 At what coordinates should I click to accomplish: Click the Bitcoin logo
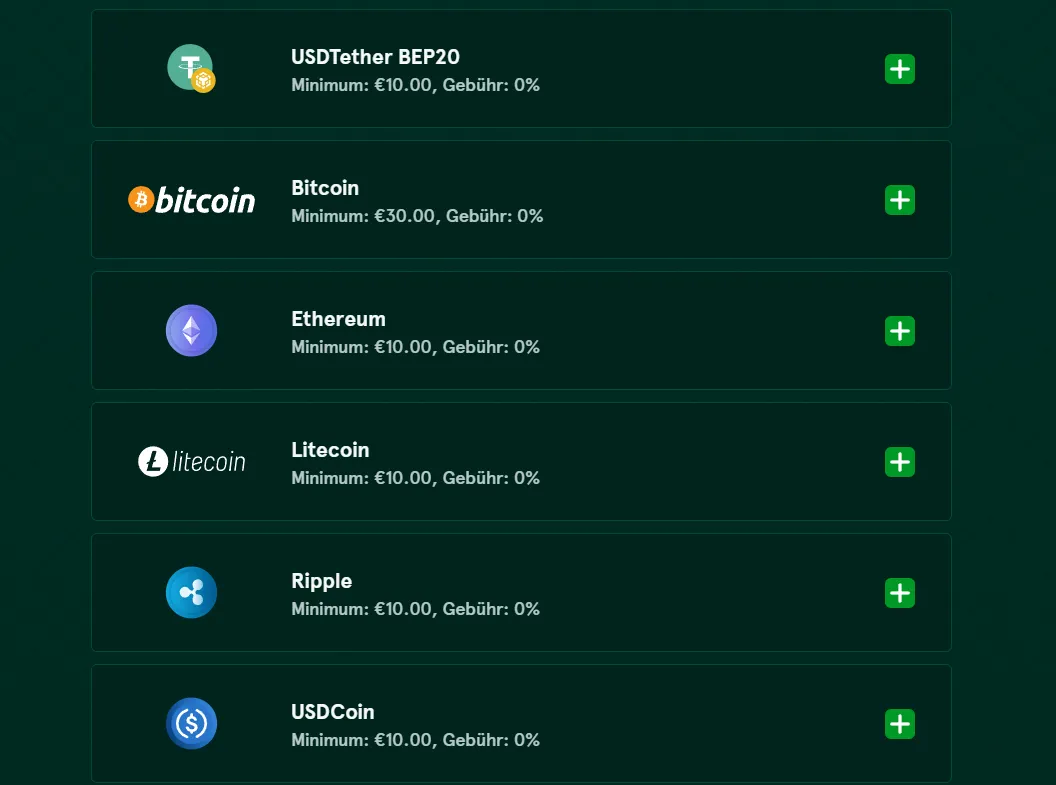click(191, 200)
